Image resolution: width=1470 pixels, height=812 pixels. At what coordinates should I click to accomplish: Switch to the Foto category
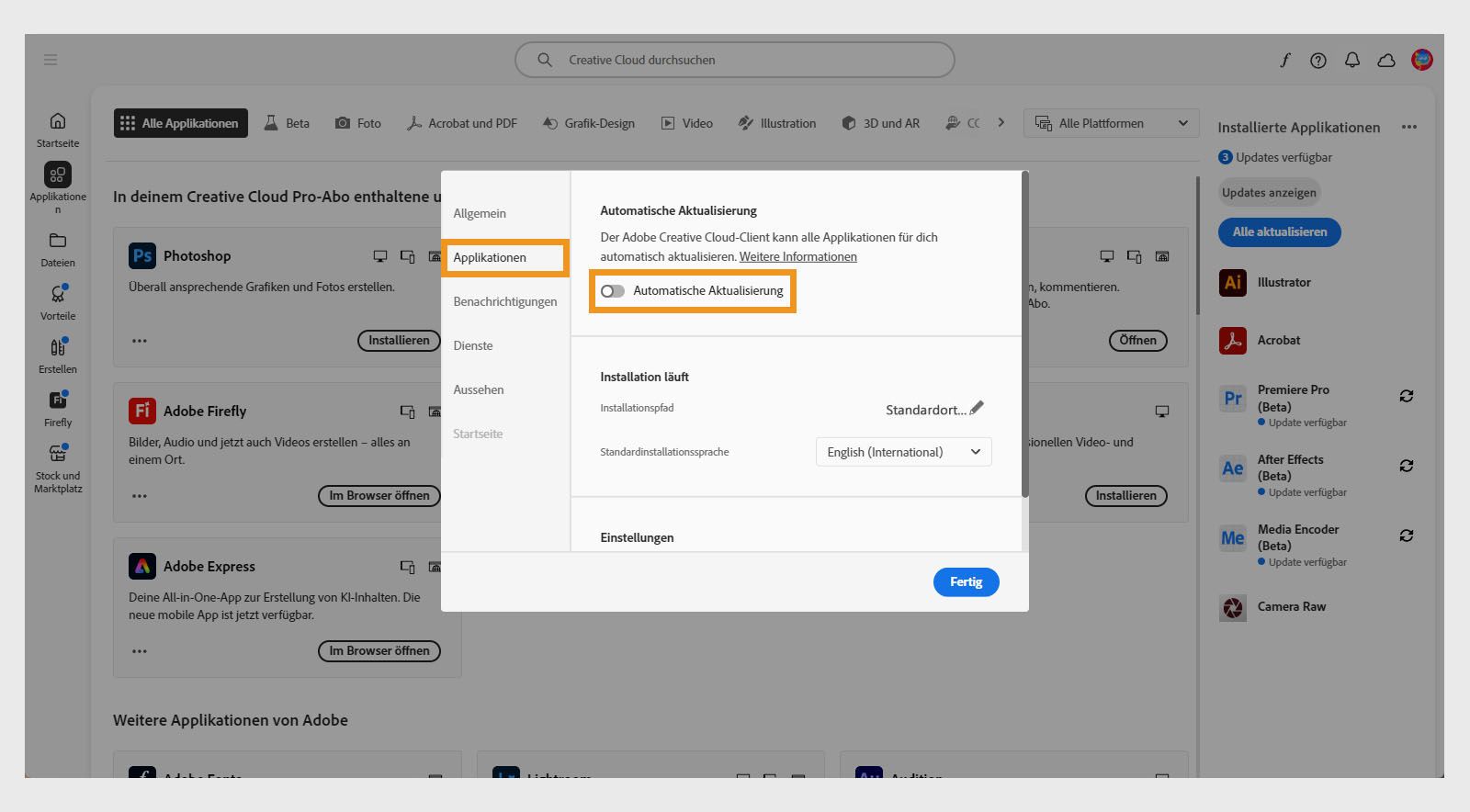tap(358, 123)
